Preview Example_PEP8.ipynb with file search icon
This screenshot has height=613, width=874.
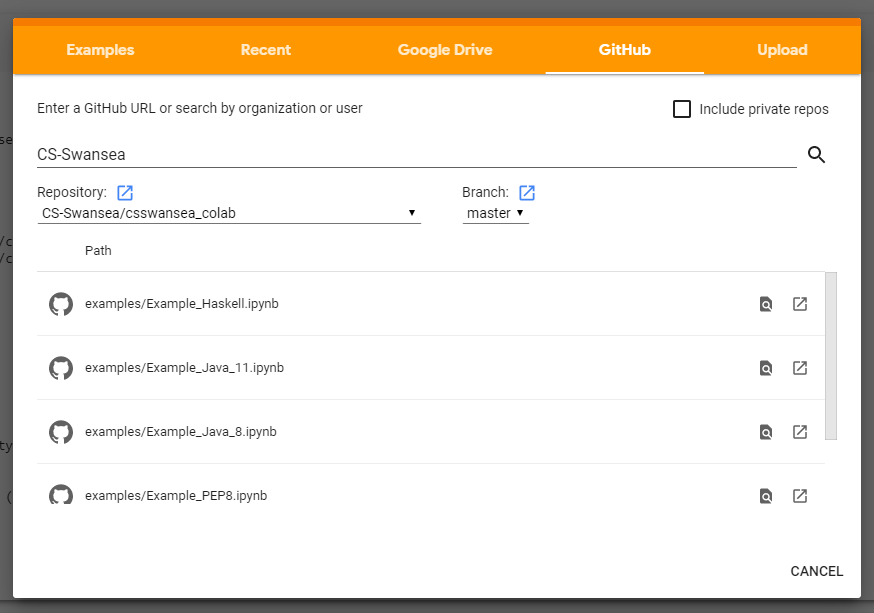766,496
